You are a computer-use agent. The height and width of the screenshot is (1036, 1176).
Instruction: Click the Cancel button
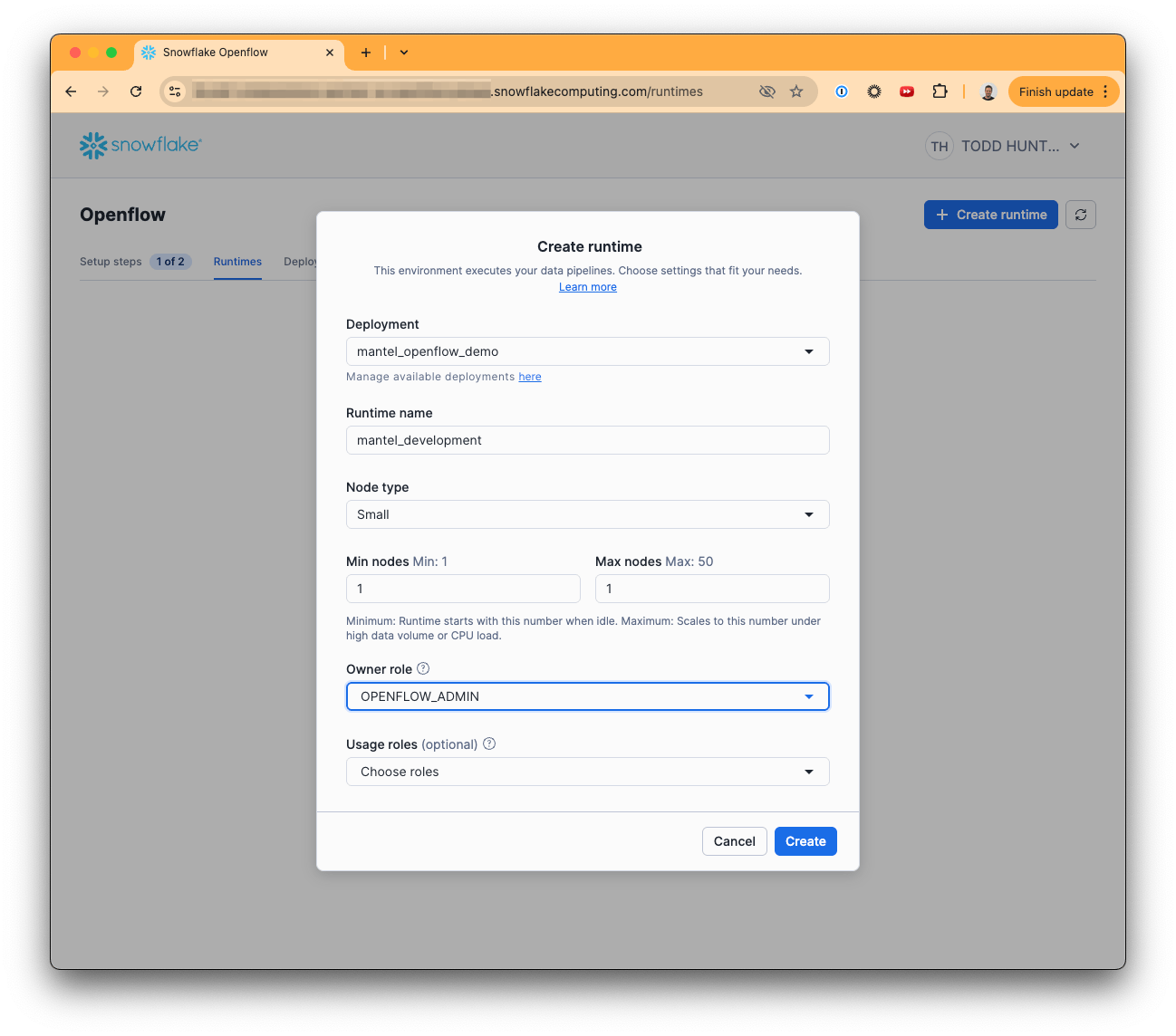735,841
